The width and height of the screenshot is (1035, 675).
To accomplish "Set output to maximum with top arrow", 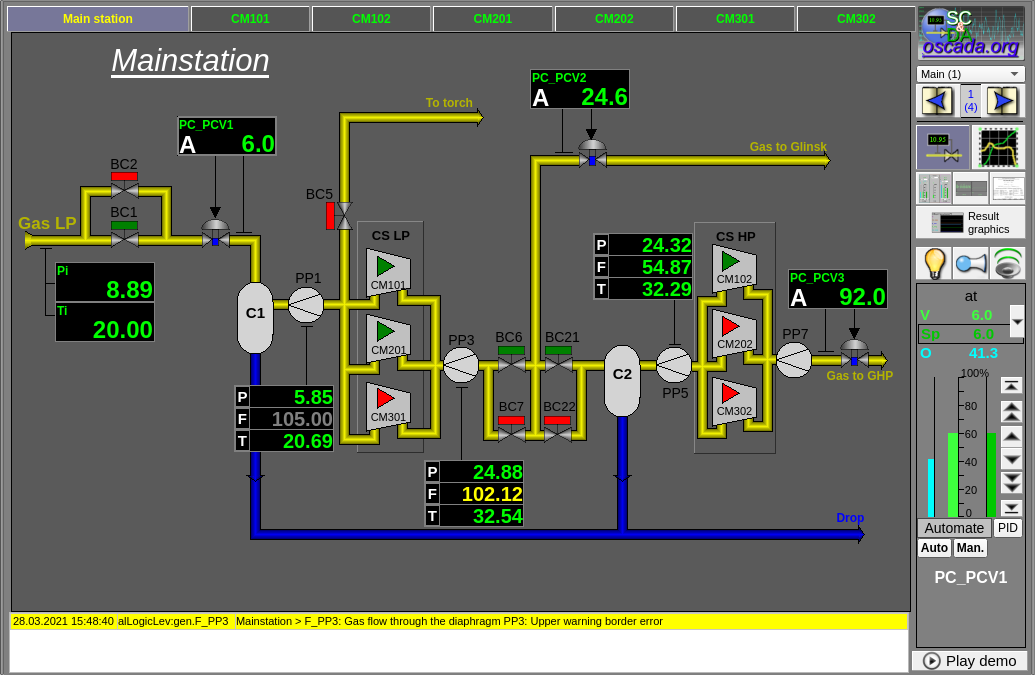I will click(1011, 386).
